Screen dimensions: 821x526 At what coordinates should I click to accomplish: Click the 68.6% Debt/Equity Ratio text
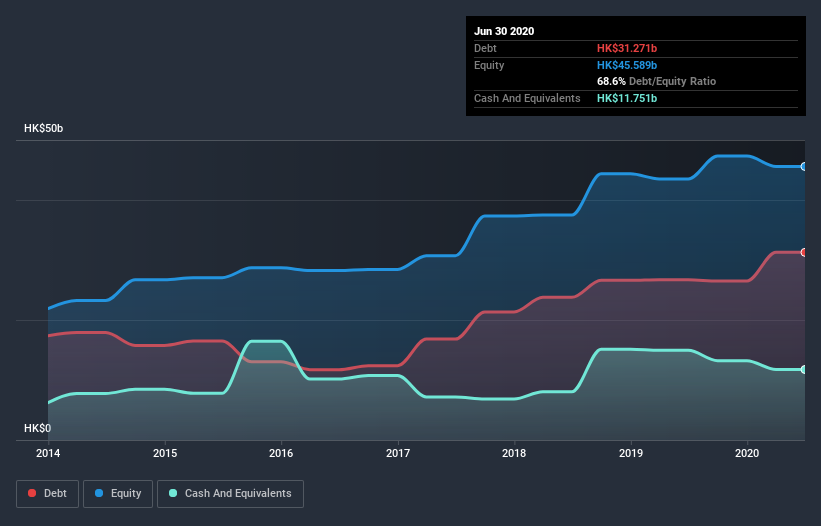657,82
